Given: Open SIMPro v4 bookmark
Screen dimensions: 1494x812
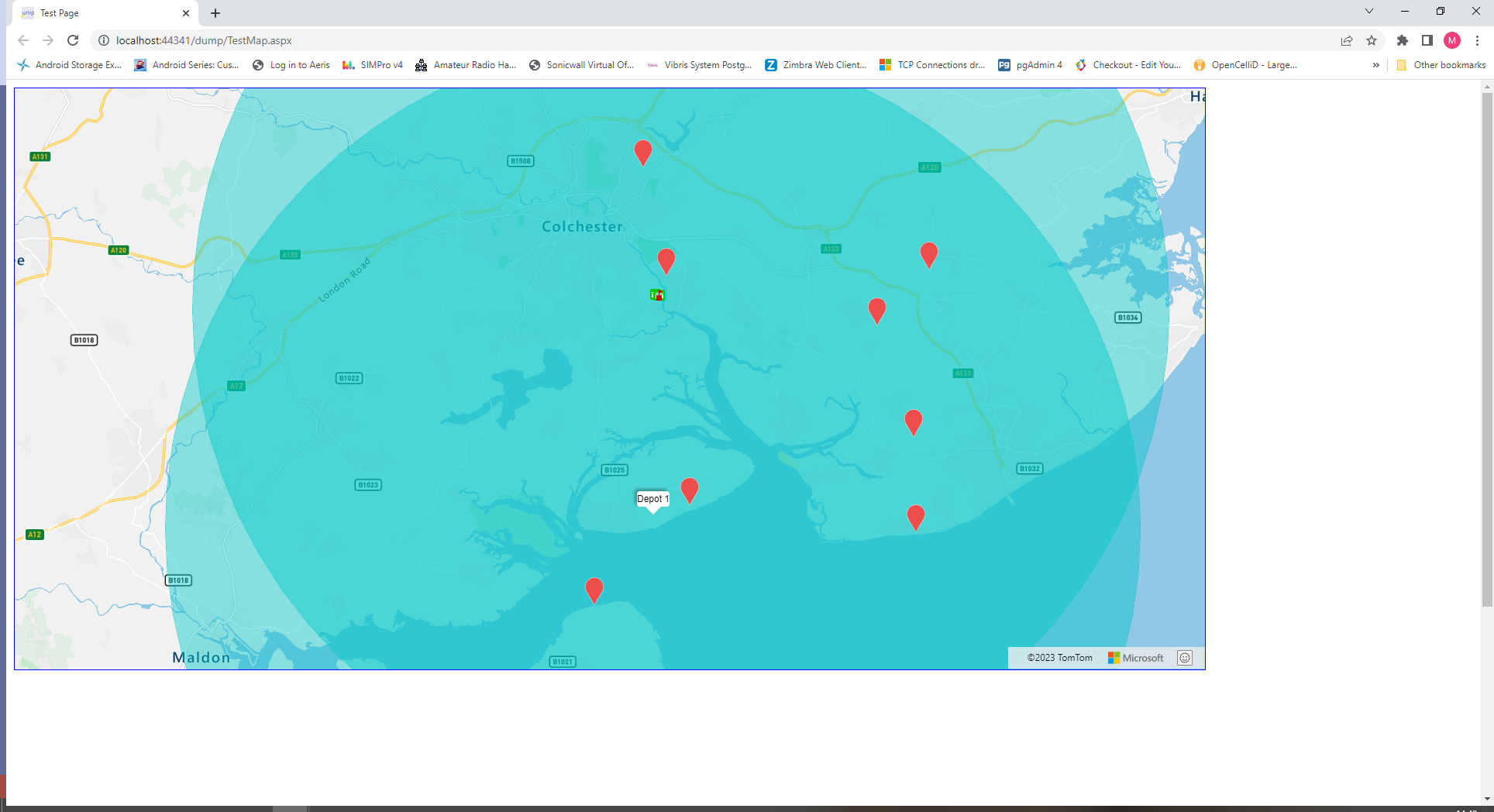Looking at the screenshot, I should (373, 65).
